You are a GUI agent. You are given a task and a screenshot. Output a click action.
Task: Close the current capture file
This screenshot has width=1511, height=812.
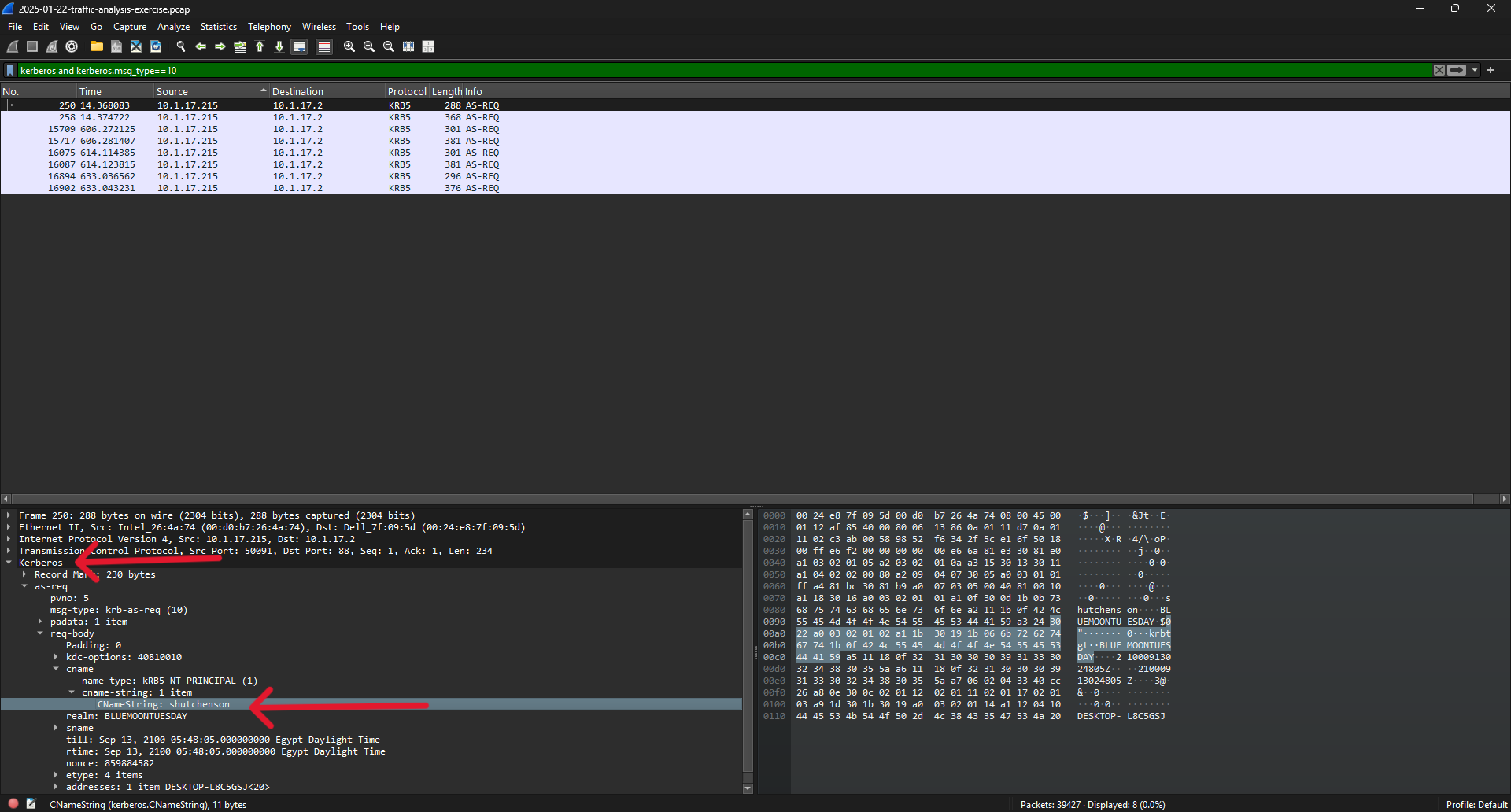pyautogui.click(x=135, y=46)
